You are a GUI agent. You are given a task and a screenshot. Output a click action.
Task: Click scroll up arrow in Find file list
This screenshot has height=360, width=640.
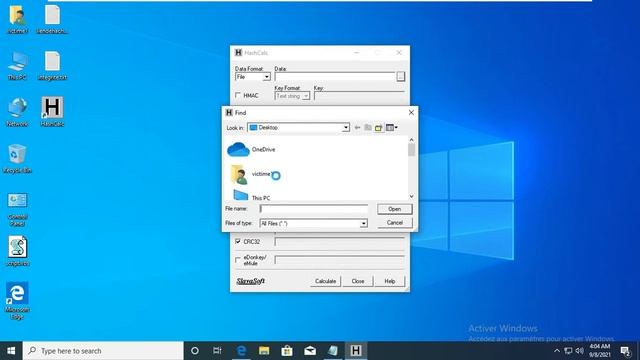coord(411,140)
